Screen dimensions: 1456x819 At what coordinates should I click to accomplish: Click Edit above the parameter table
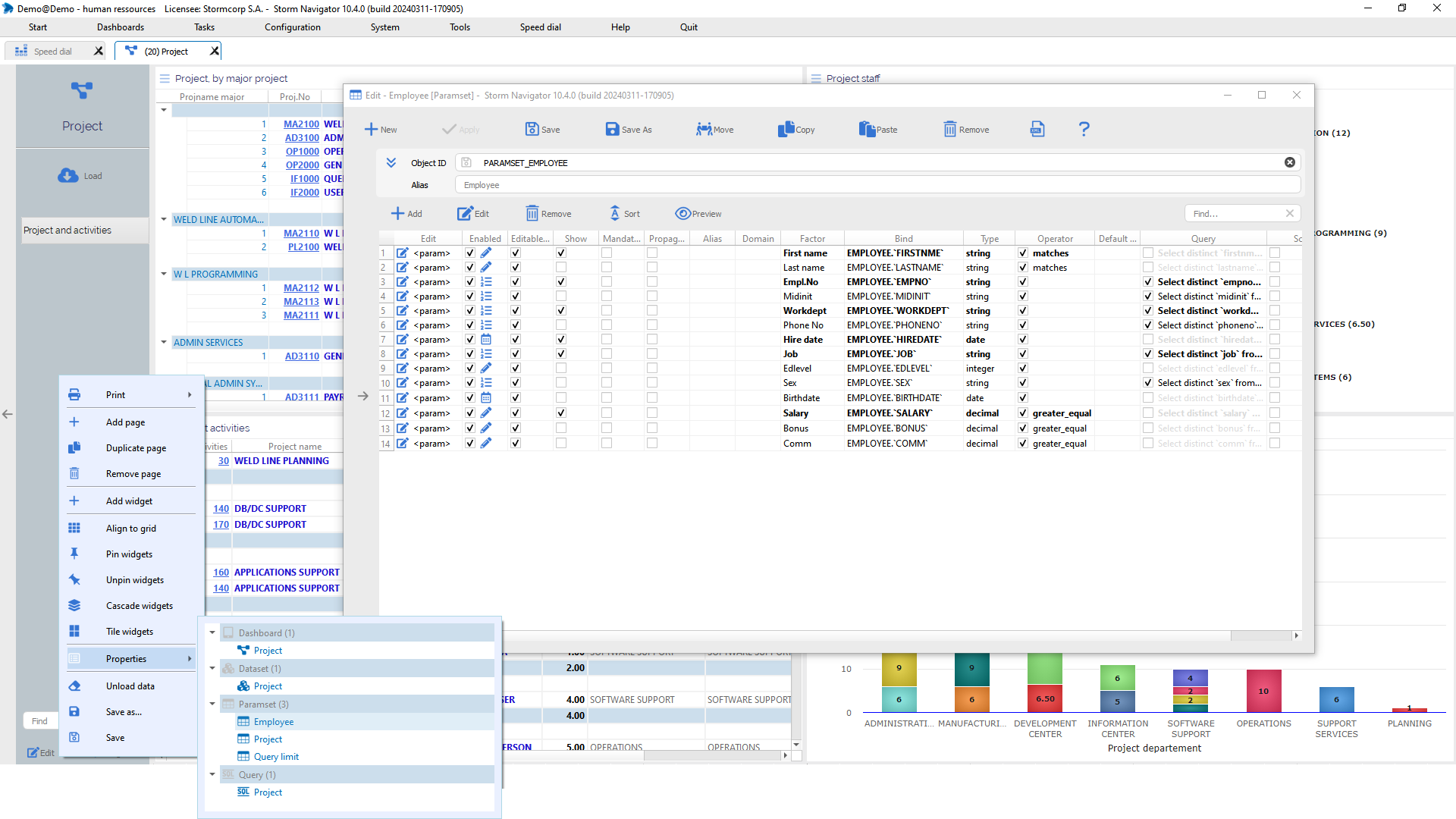pos(473,214)
